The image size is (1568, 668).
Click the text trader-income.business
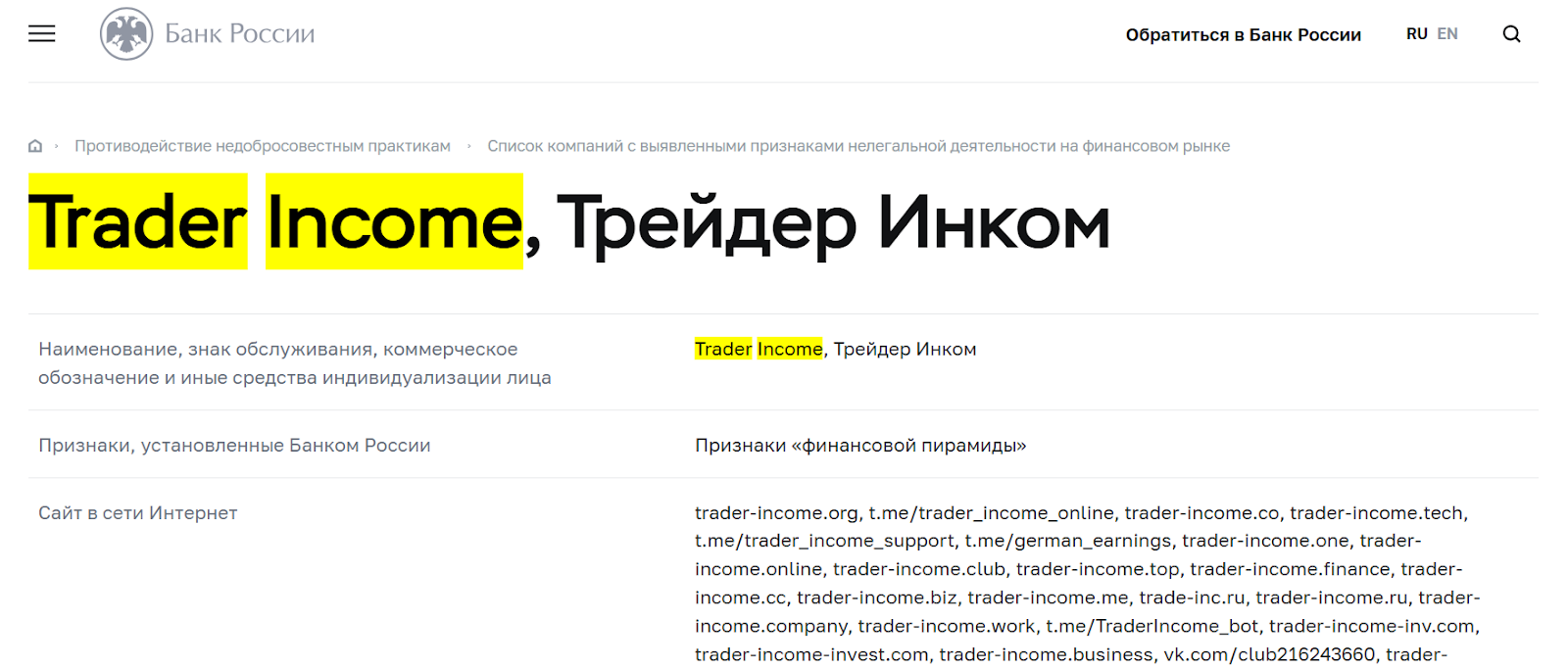(x=1046, y=654)
